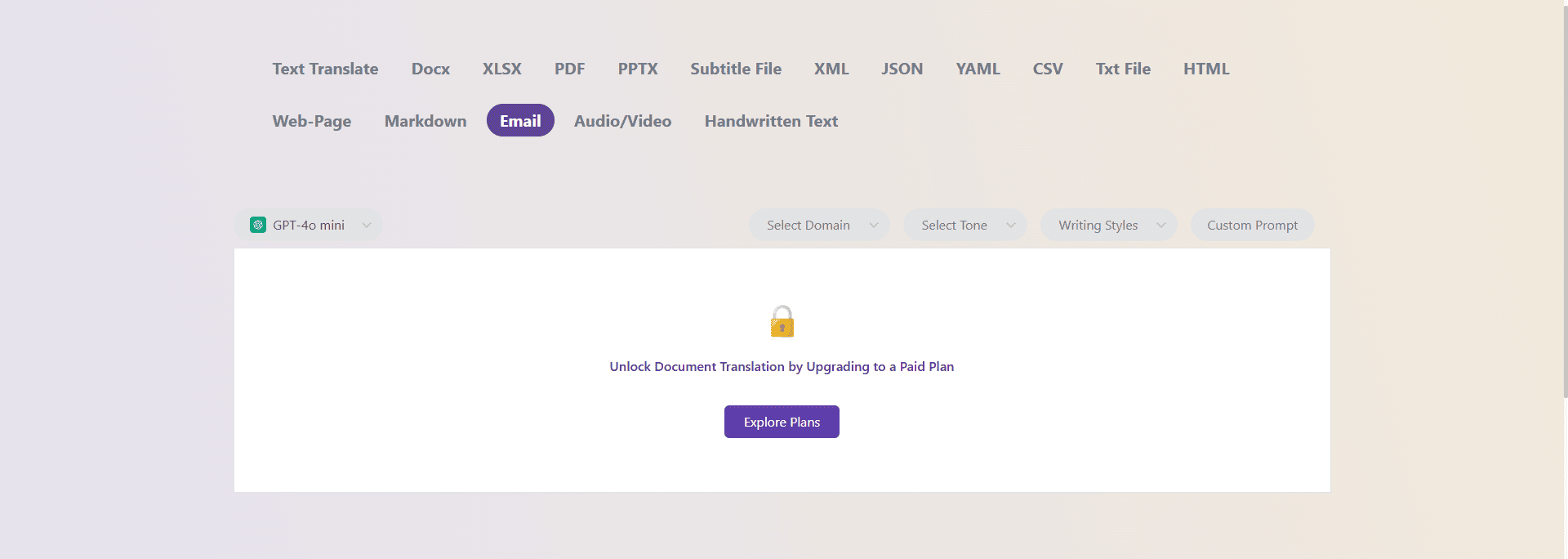Select the Subtitle File tab

coord(735,69)
